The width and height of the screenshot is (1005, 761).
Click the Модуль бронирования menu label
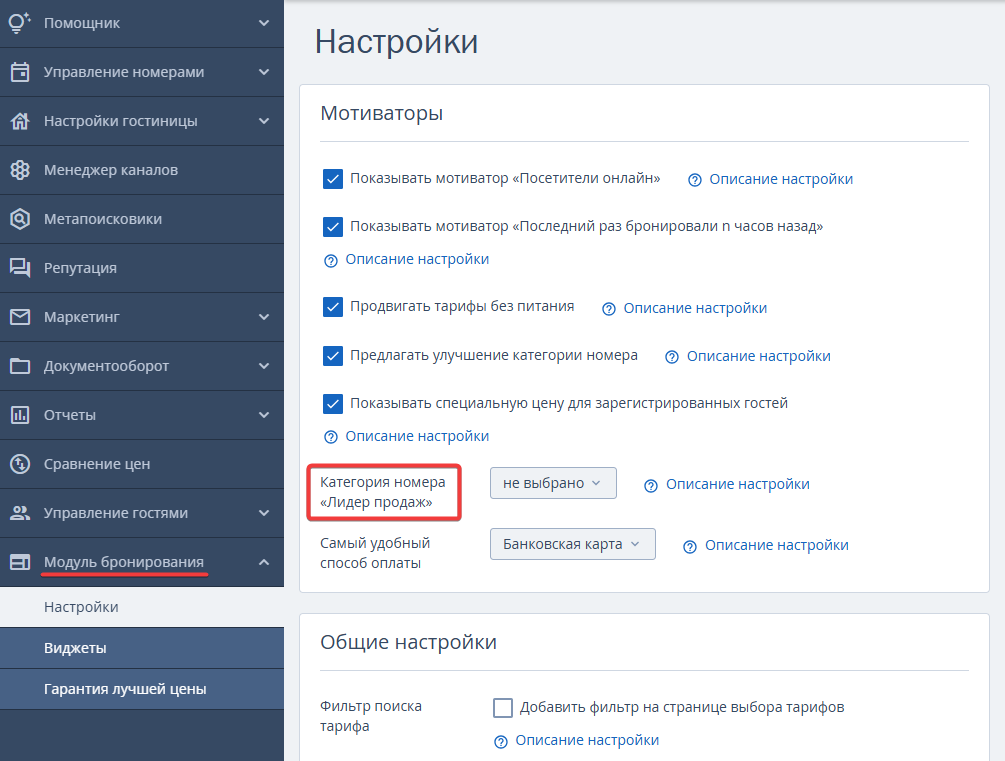[124, 562]
